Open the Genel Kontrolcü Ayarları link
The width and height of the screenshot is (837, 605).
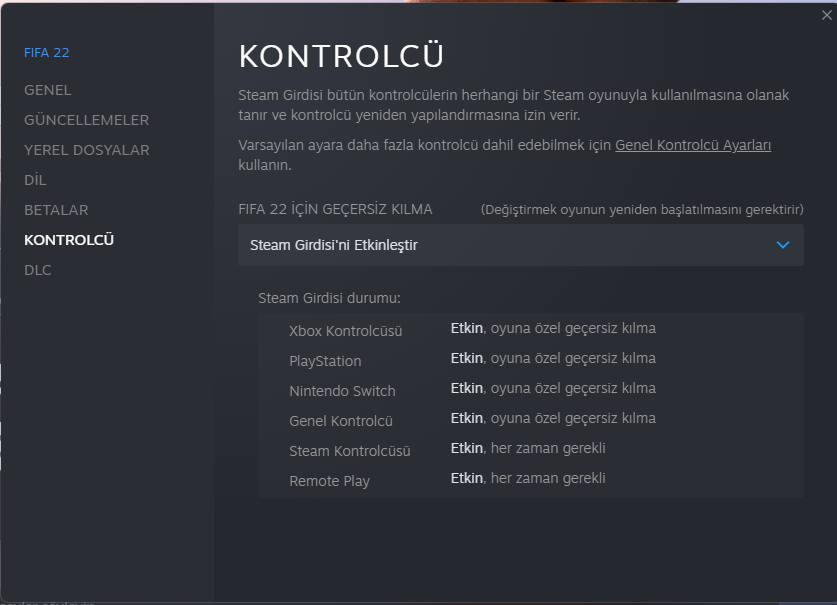(693, 145)
